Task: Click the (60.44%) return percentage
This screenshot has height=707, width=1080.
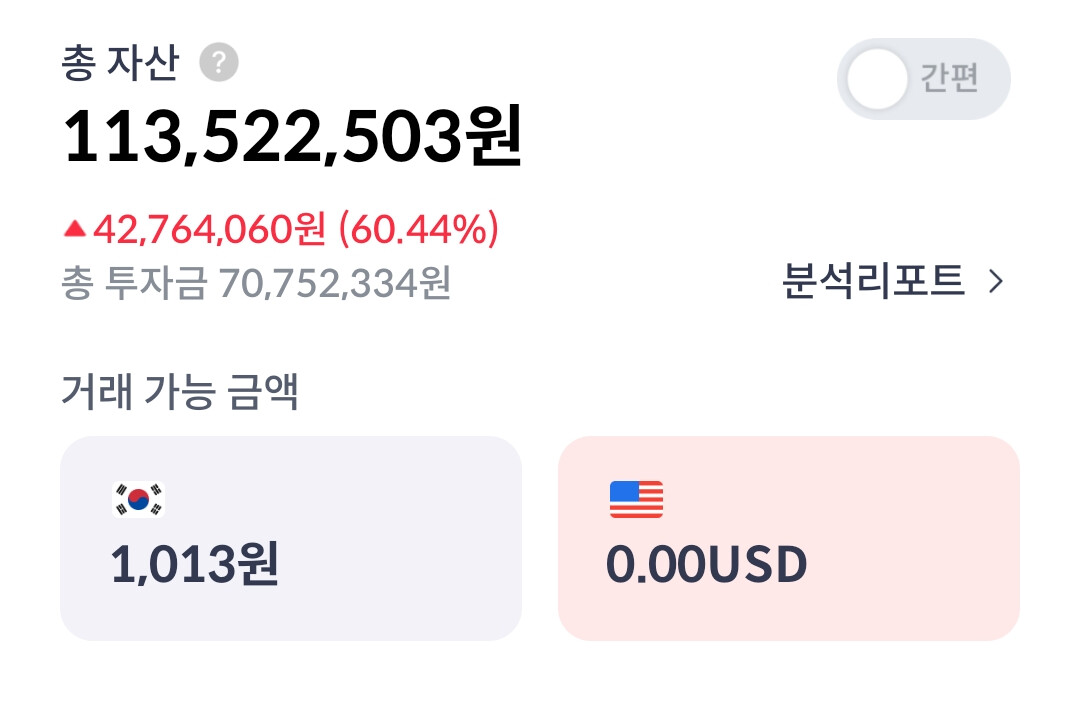Action: [x=419, y=229]
